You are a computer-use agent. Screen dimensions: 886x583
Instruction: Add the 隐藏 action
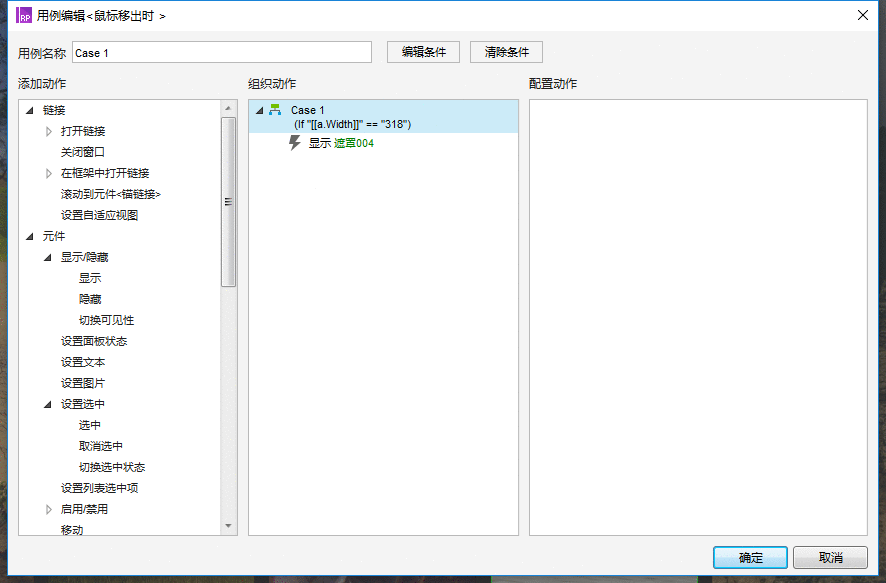(x=90, y=299)
